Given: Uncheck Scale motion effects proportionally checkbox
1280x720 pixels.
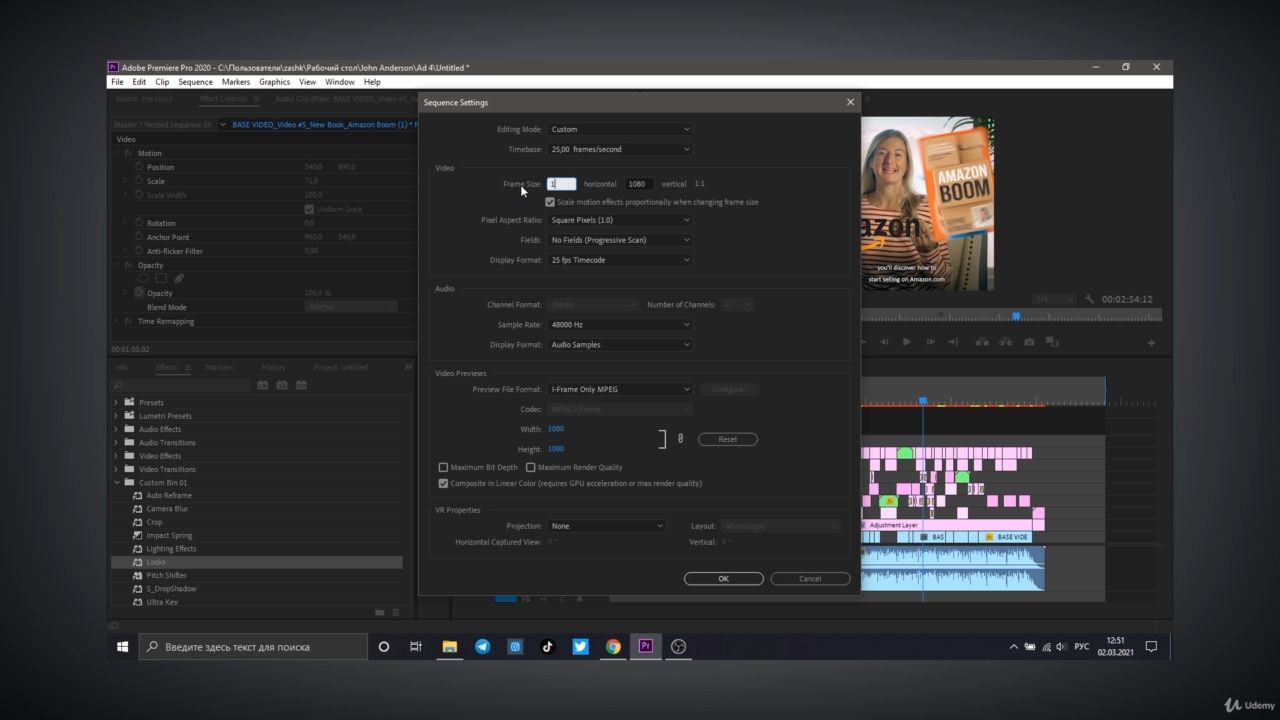Looking at the screenshot, I should (550, 202).
